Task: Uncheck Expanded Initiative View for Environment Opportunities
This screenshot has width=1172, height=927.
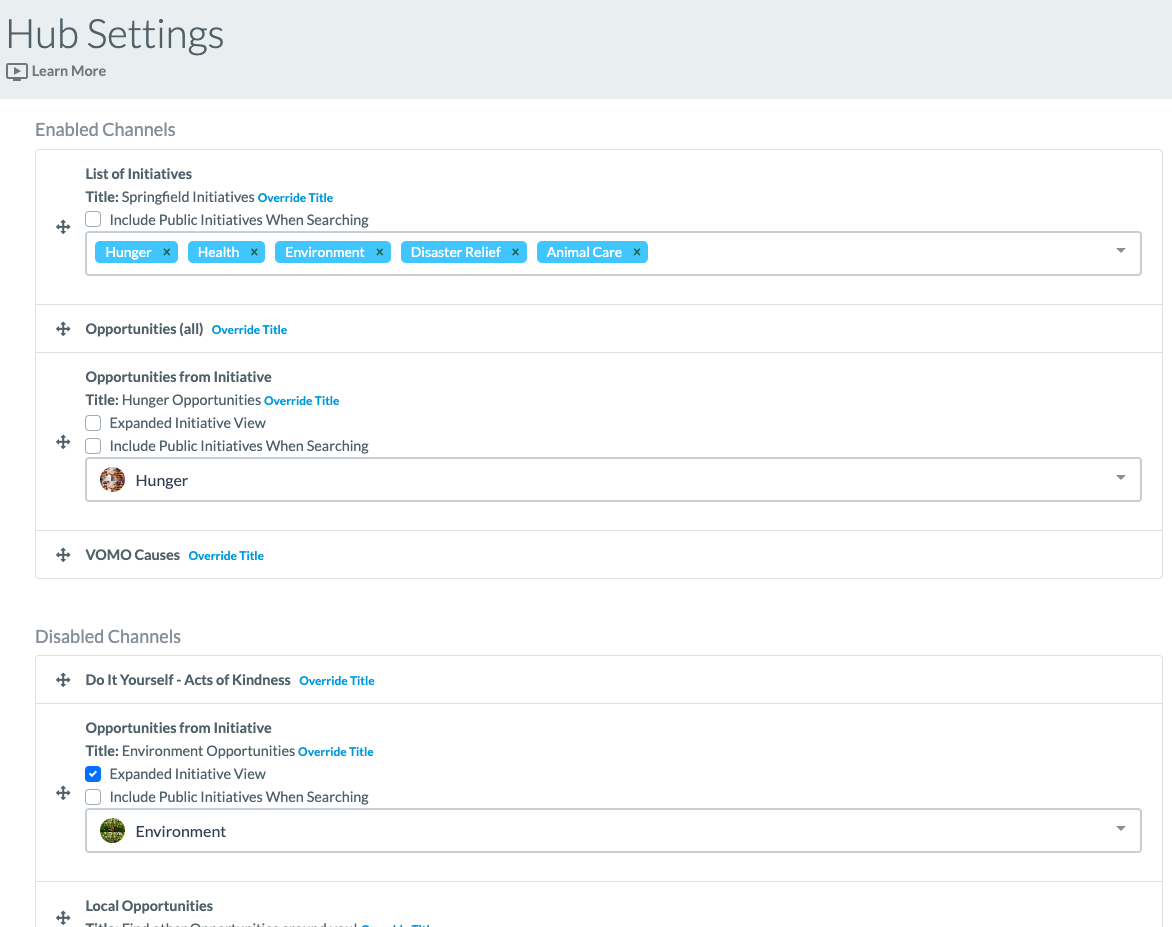Action: click(93, 774)
